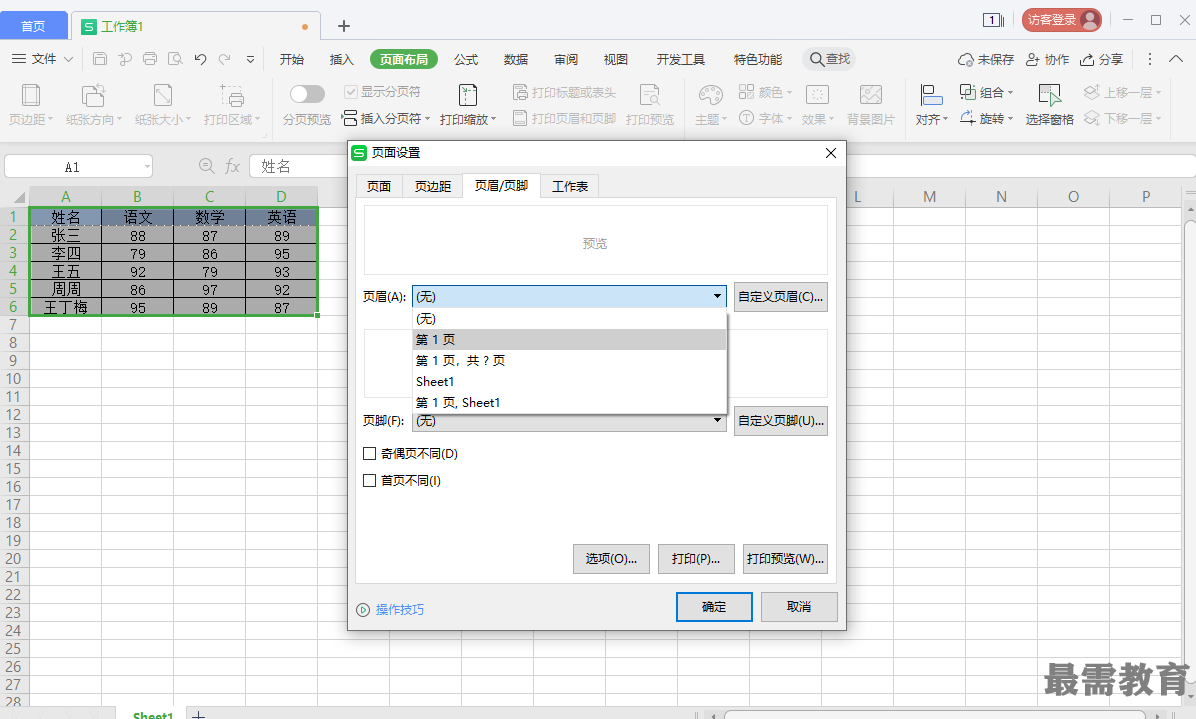Confirm dialog with 确定 button

[714, 607]
